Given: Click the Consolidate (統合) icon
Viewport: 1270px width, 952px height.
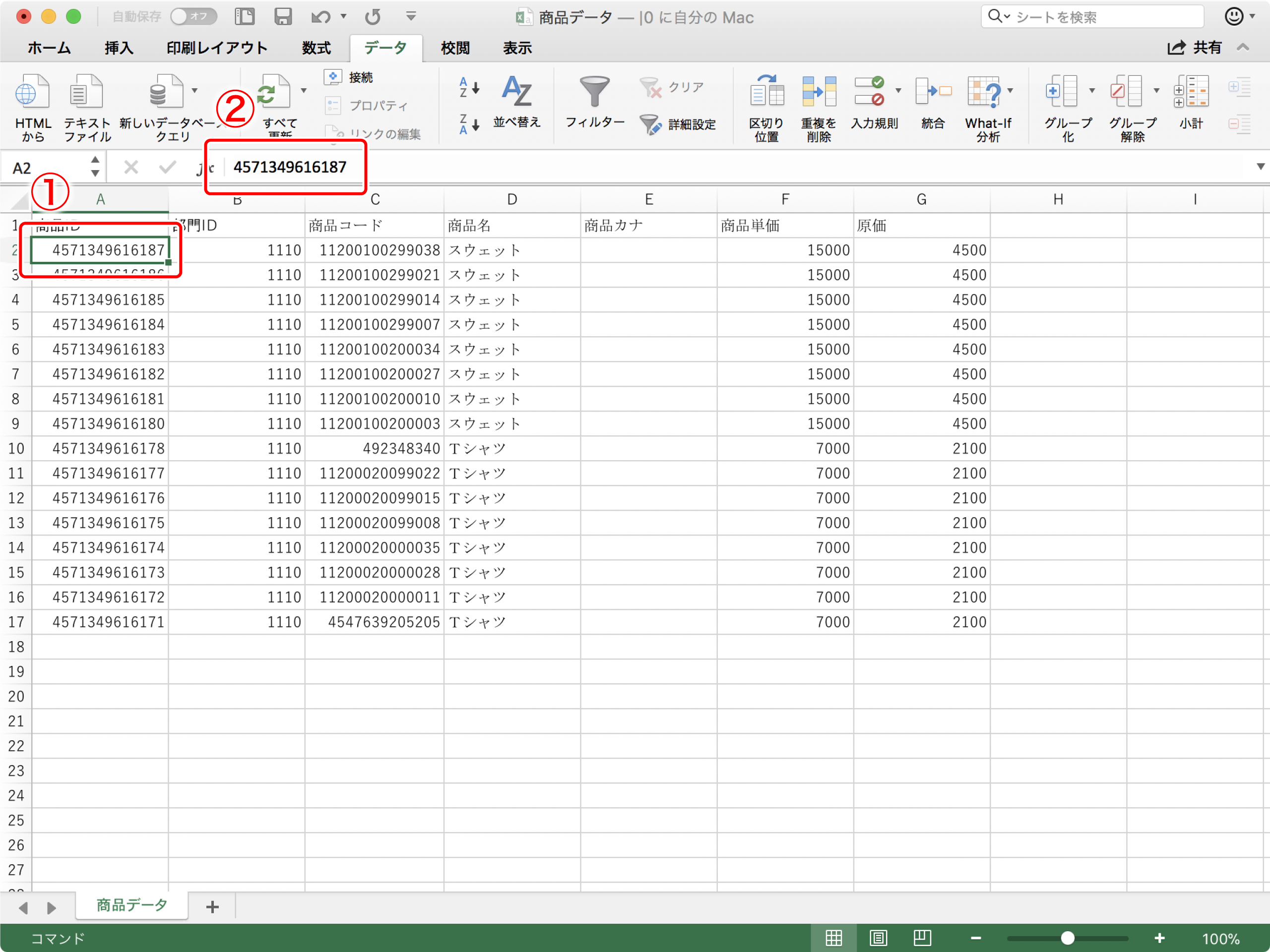Looking at the screenshot, I should [932, 92].
